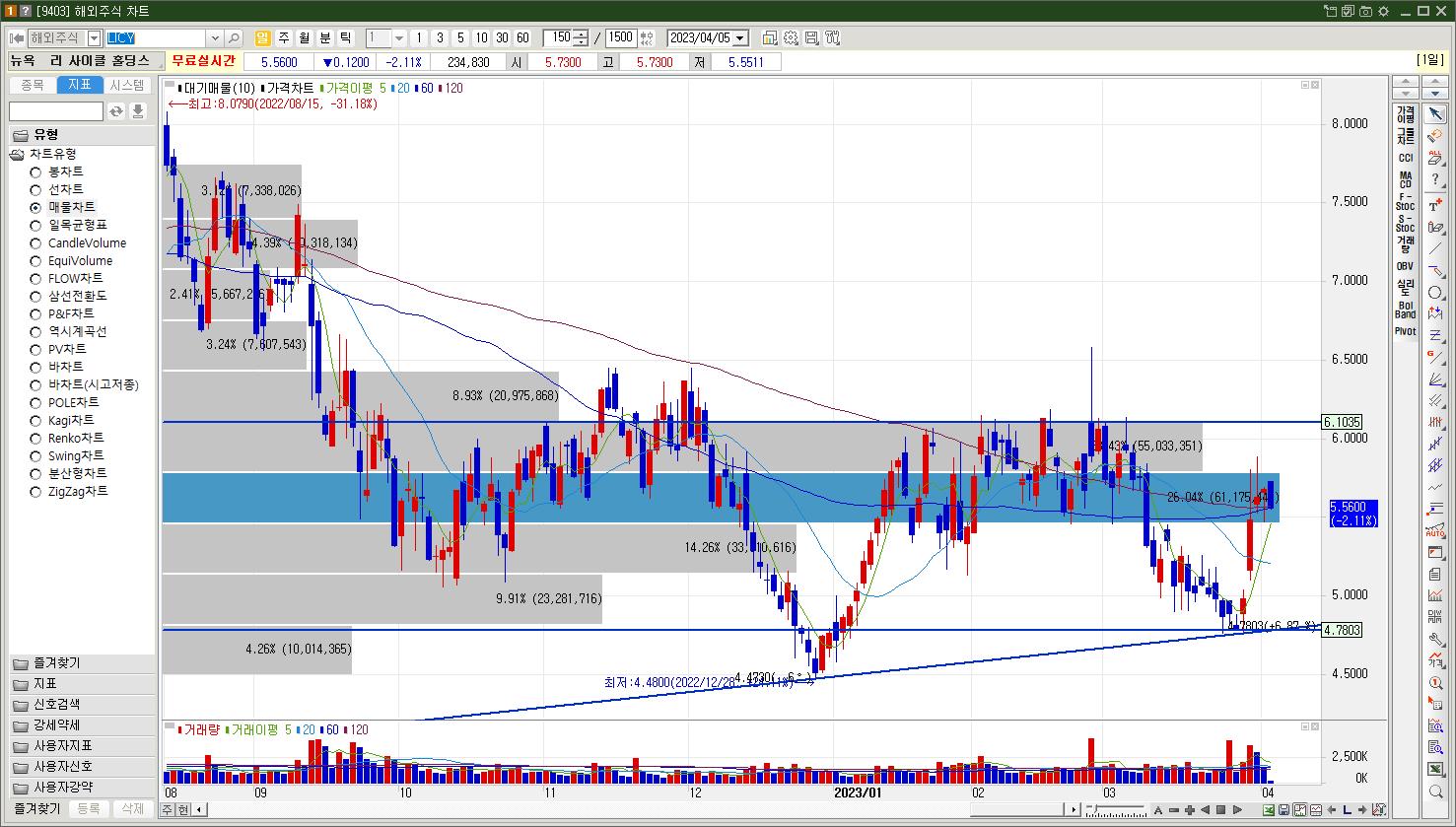Add the Bol Band indicator

1406,310
